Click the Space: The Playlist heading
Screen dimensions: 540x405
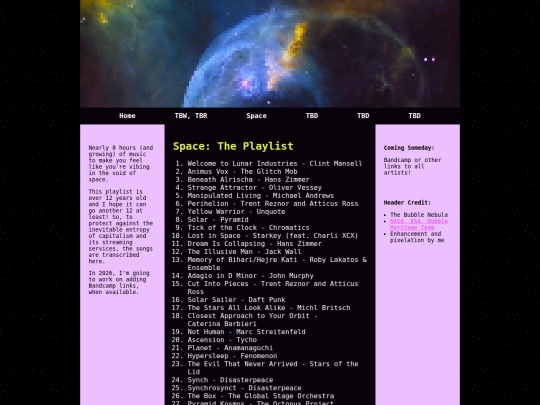[233, 146]
